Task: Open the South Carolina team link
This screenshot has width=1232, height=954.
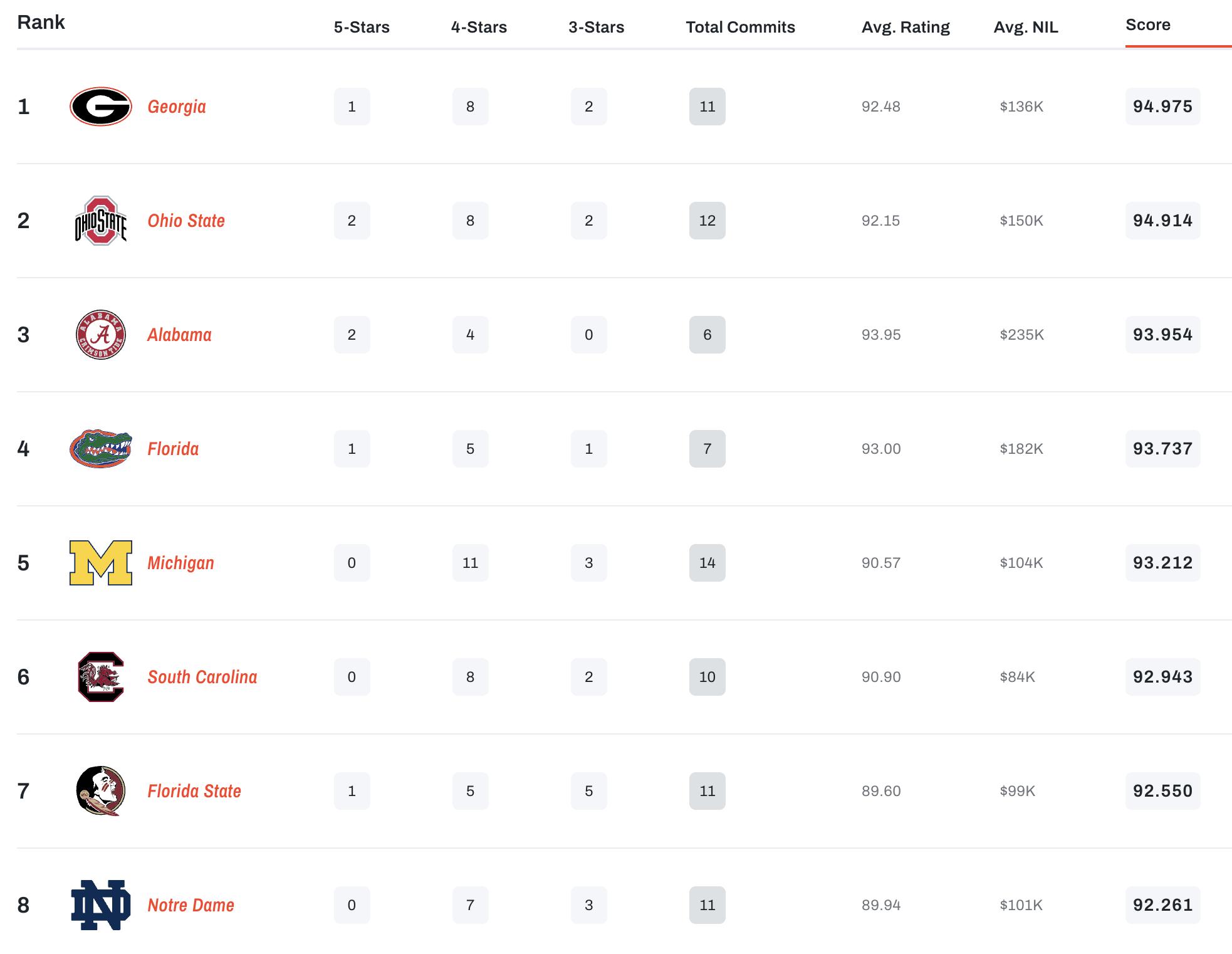Action: 202,677
